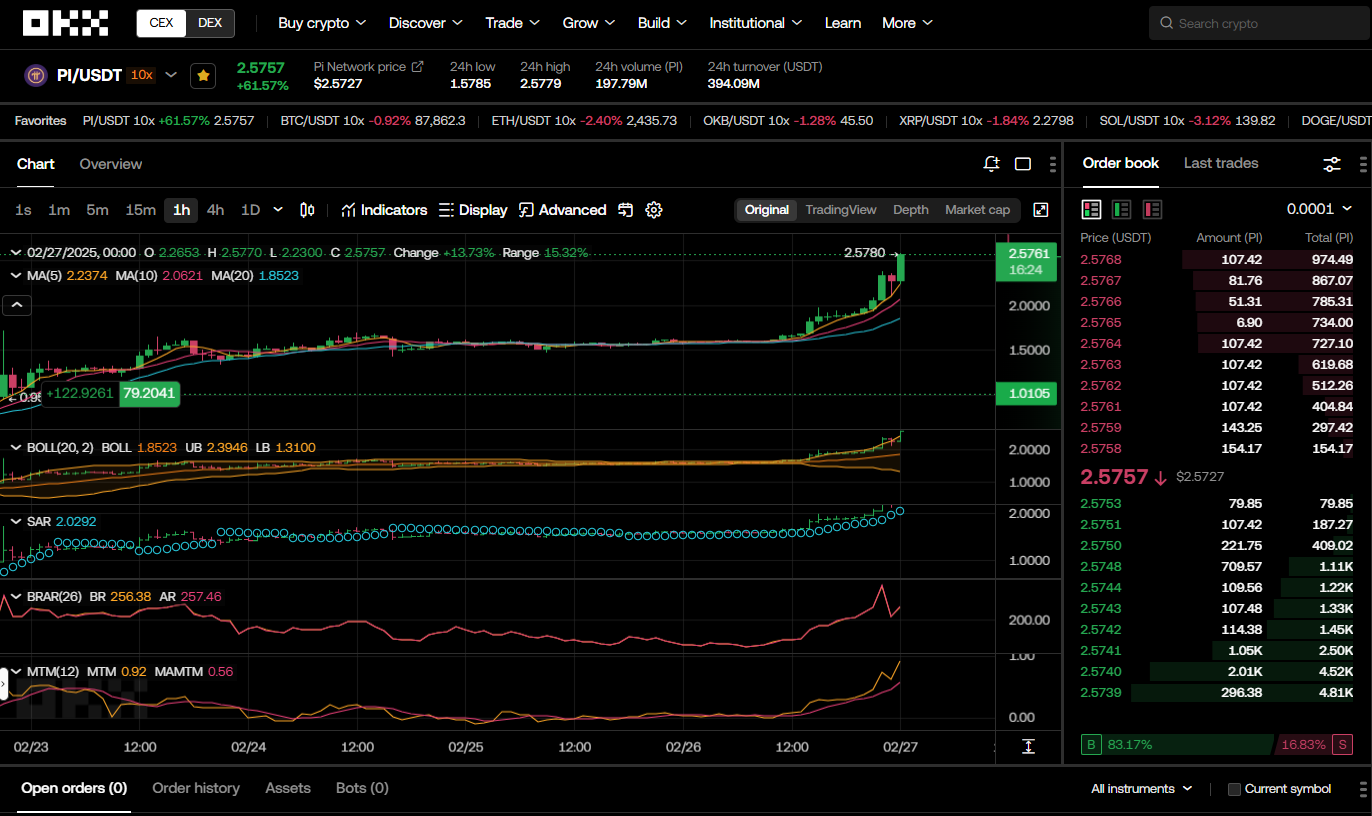This screenshot has width=1372, height=816.
Task: Click the buy/sell ratio bar
Action: click(1217, 745)
